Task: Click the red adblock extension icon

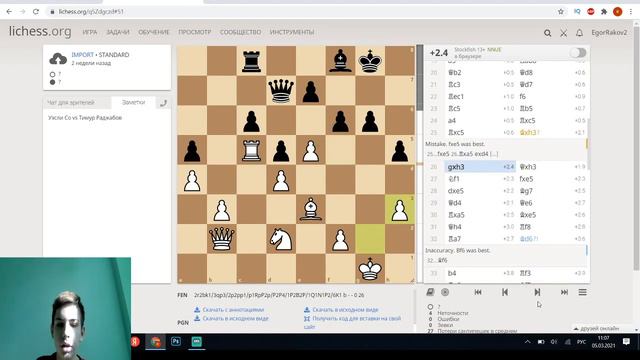Action: click(x=591, y=11)
